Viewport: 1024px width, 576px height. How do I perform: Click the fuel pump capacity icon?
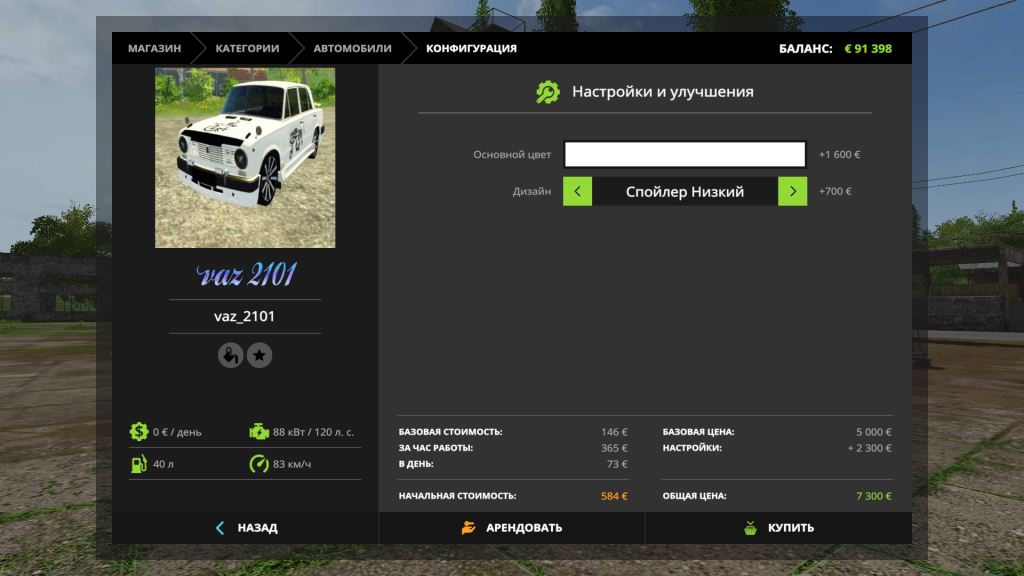click(138, 464)
